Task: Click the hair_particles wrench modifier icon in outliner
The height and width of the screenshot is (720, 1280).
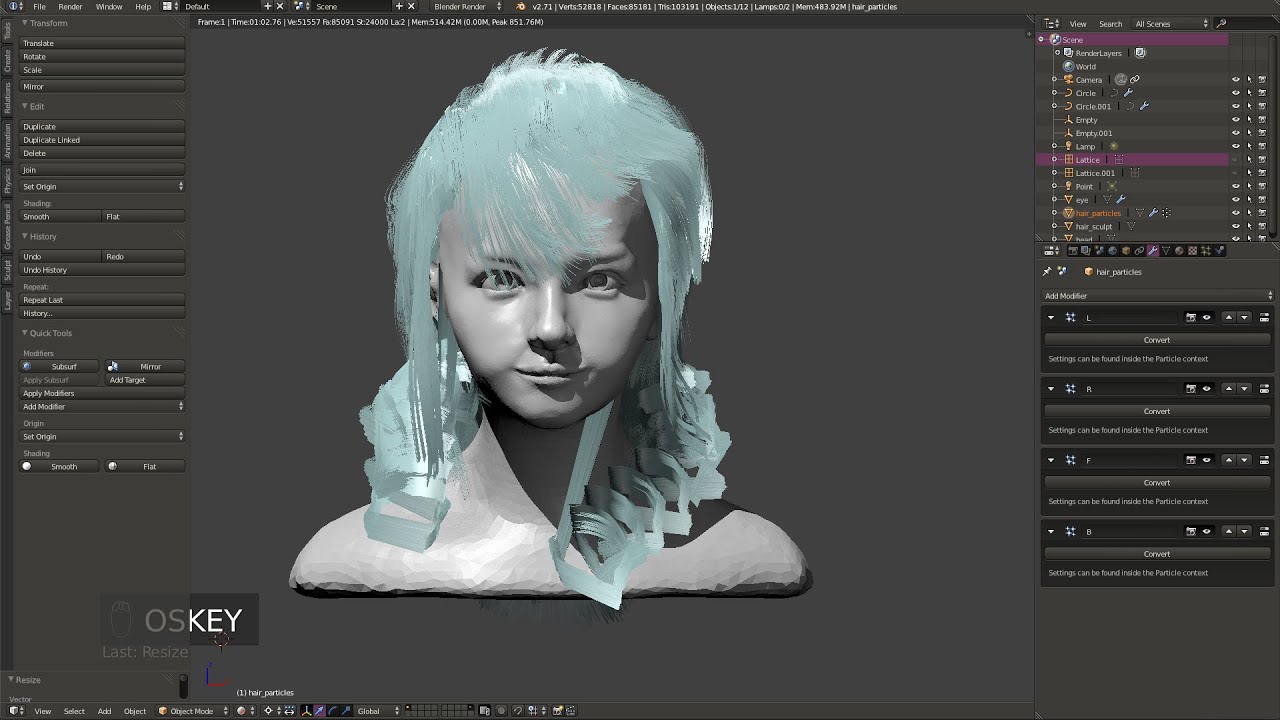Action: pyautogui.click(x=1153, y=213)
